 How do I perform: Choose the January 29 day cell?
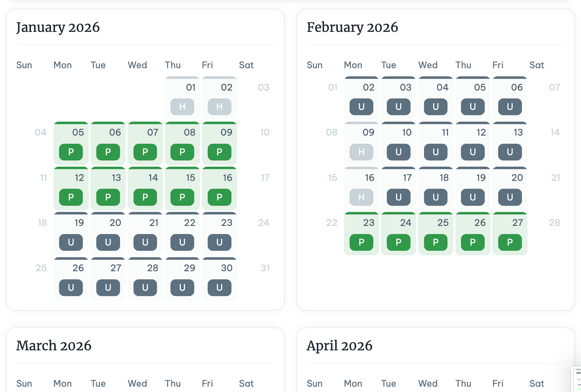click(x=182, y=279)
